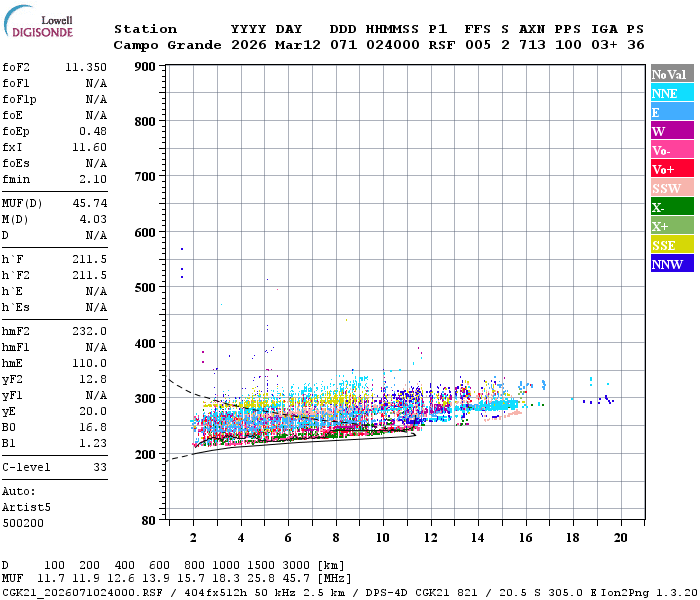Click the 900 km height axis label
Screen dimensions: 700x600
pyautogui.click(x=145, y=67)
